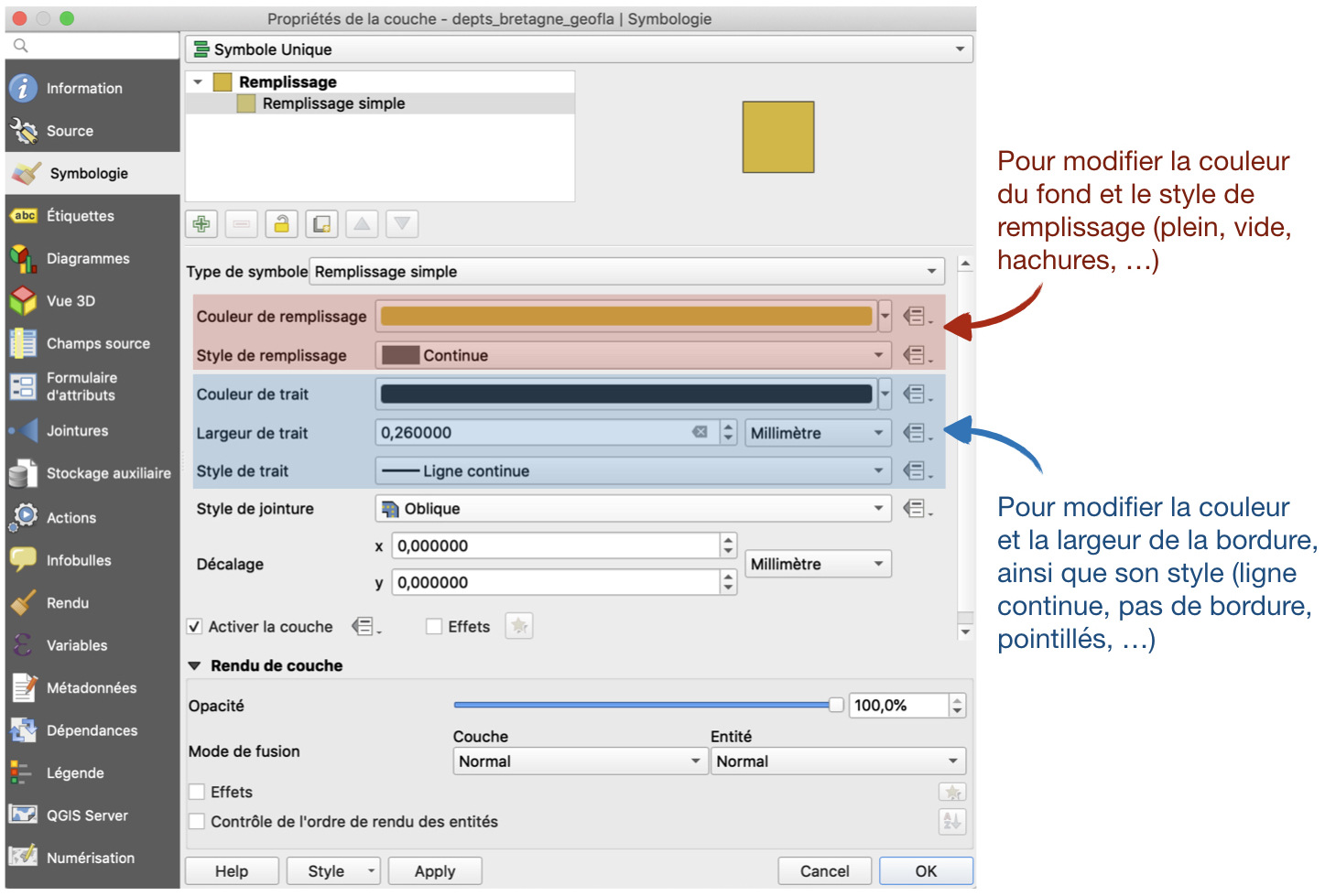Switch to the Étiquettes tab
The height and width of the screenshot is (896, 1325).
pos(81,216)
